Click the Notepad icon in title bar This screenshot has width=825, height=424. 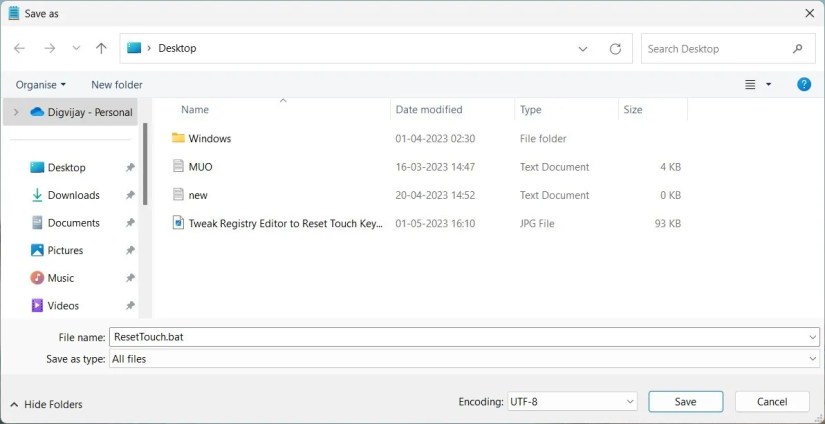tap(14, 14)
